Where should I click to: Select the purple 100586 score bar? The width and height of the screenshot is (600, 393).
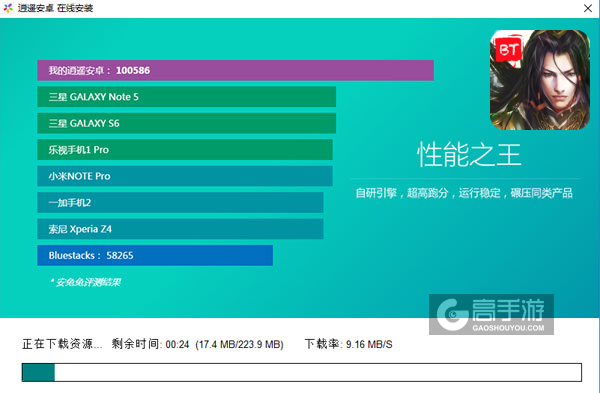pyautogui.click(x=235, y=70)
